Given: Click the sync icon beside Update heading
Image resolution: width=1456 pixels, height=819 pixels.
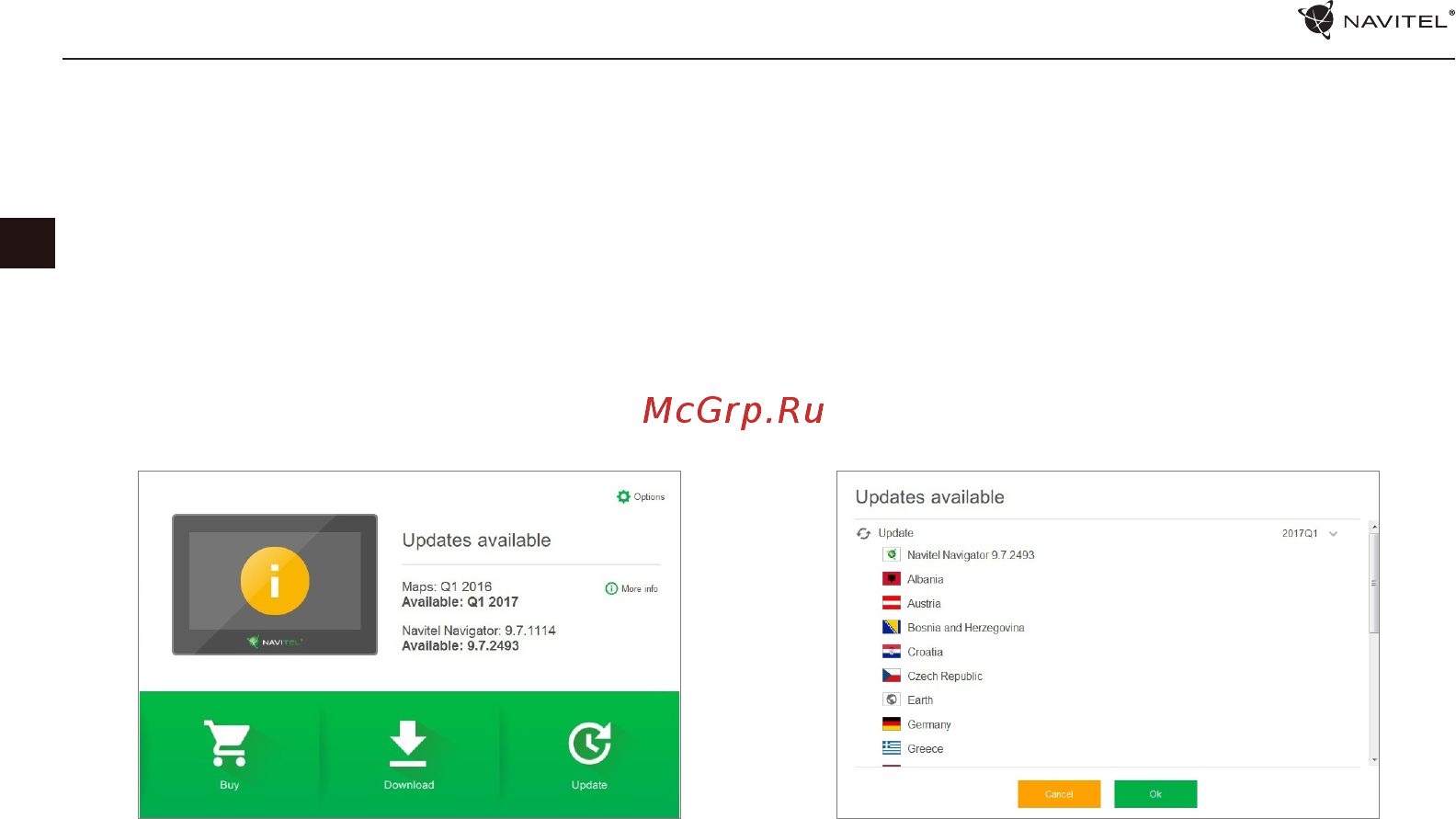Looking at the screenshot, I should (863, 533).
